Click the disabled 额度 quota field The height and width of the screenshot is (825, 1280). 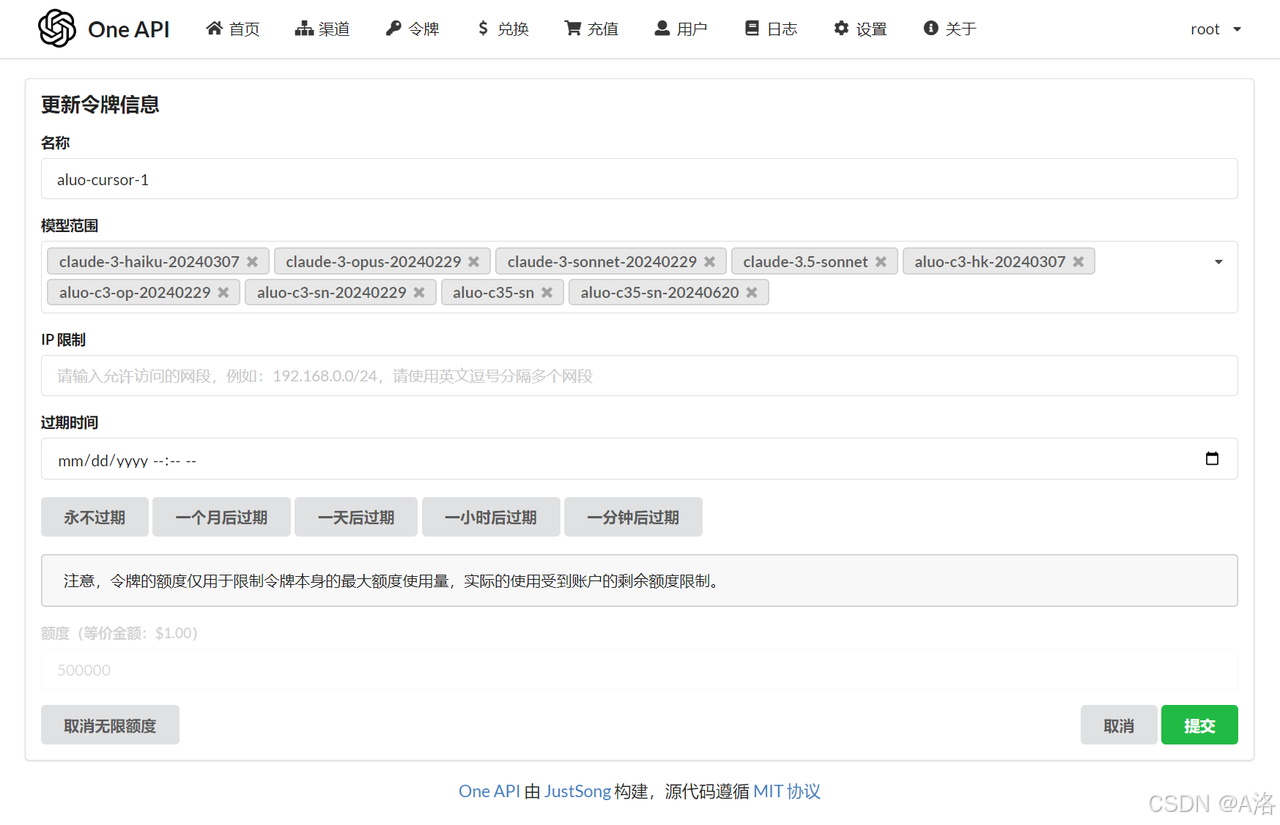639,670
